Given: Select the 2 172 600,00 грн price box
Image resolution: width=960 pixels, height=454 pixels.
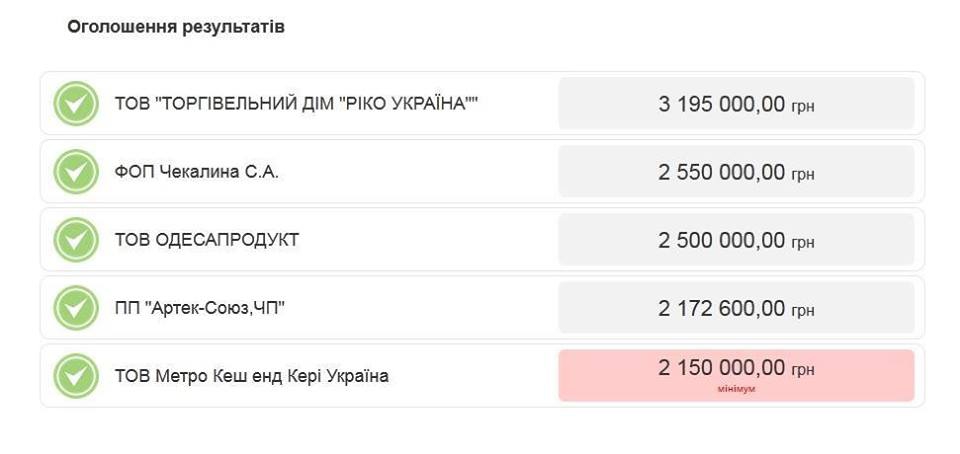Looking at the screenshot, I should pos(736,307).
